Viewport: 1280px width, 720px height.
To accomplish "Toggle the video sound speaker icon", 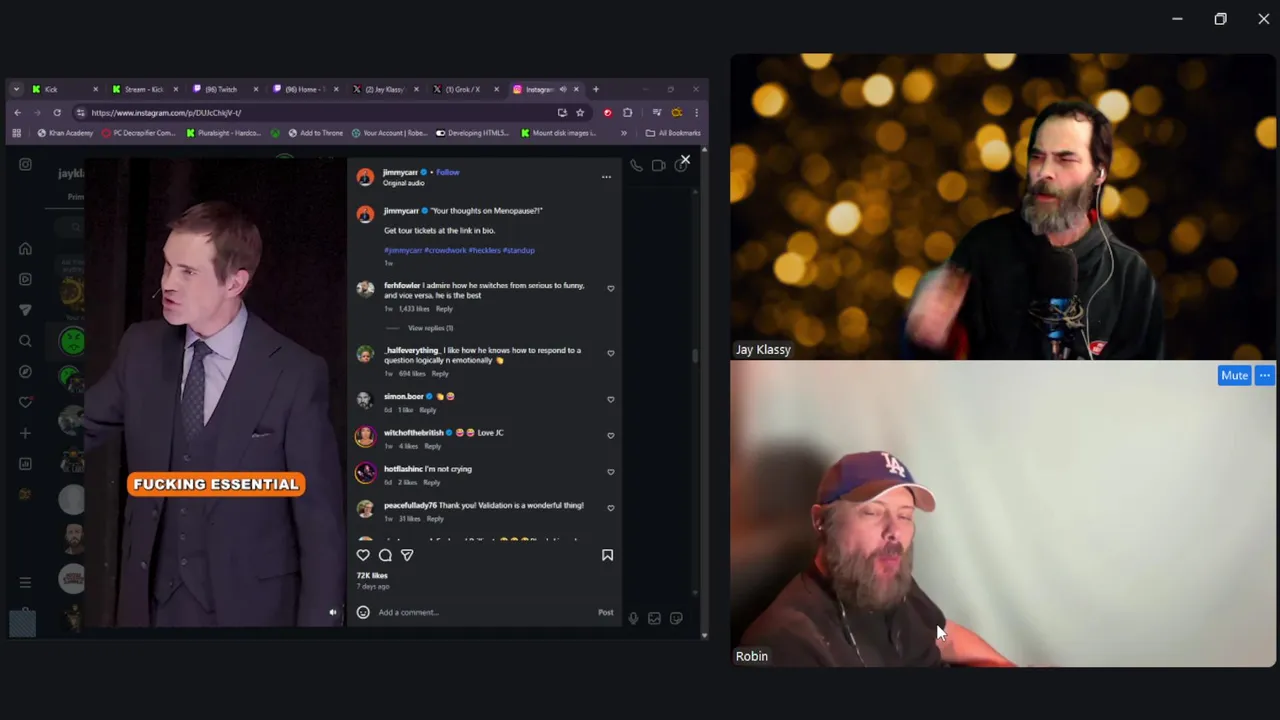I will (x=333, y=612).
